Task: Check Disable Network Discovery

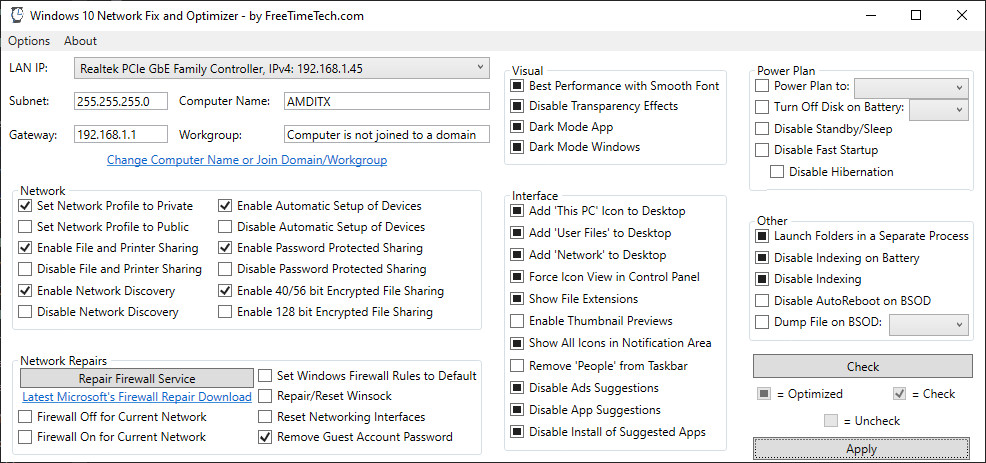Action: (x=25, y=311)
